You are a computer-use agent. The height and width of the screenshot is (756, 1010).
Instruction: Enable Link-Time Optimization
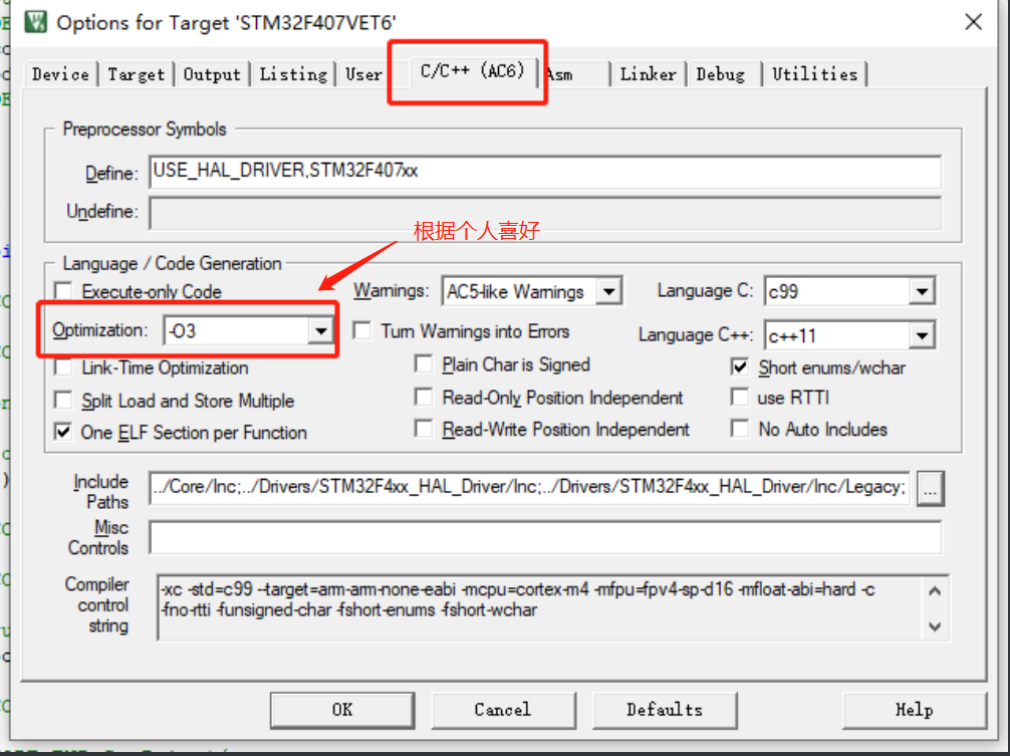coord(64,367)
